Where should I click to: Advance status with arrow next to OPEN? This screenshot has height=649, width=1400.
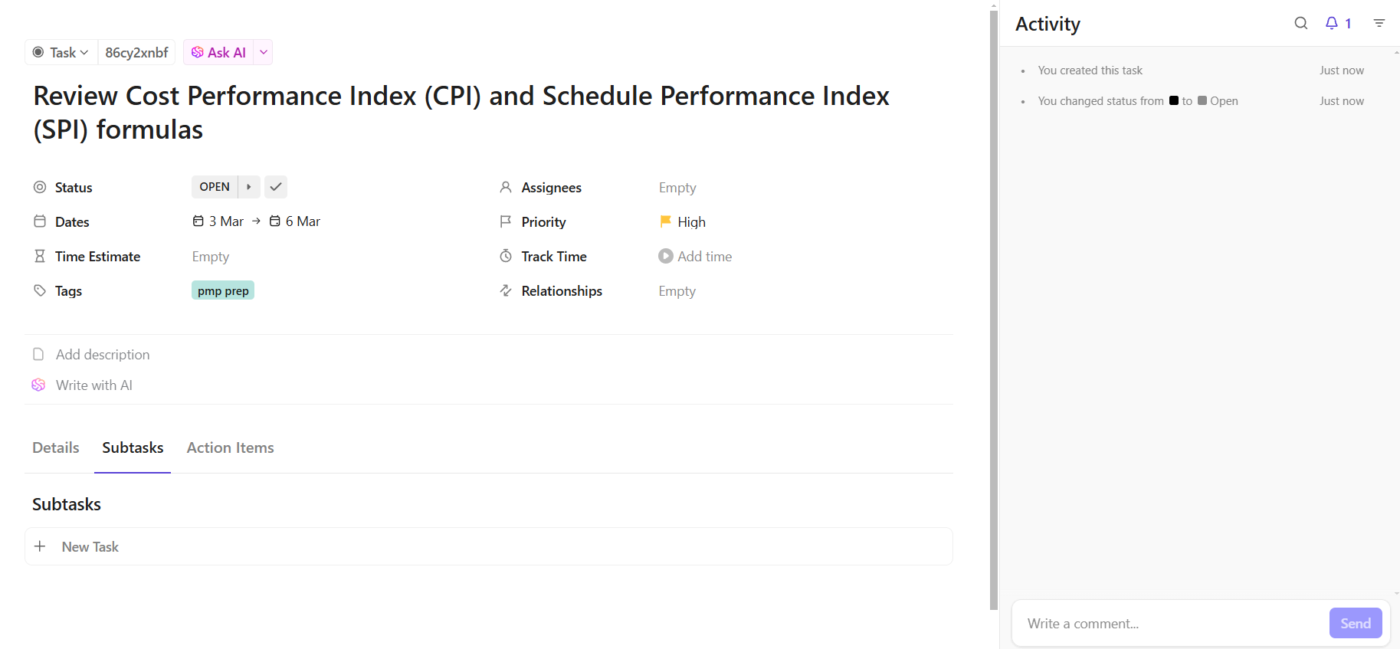249,187
